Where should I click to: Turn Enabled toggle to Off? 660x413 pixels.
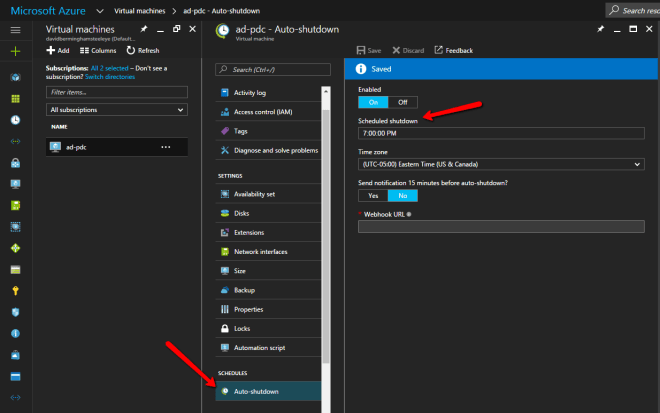[402, 102]
